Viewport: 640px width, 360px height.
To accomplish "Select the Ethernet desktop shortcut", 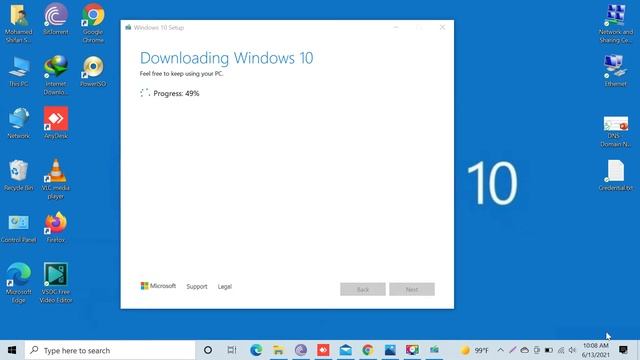I will (616, 71).
